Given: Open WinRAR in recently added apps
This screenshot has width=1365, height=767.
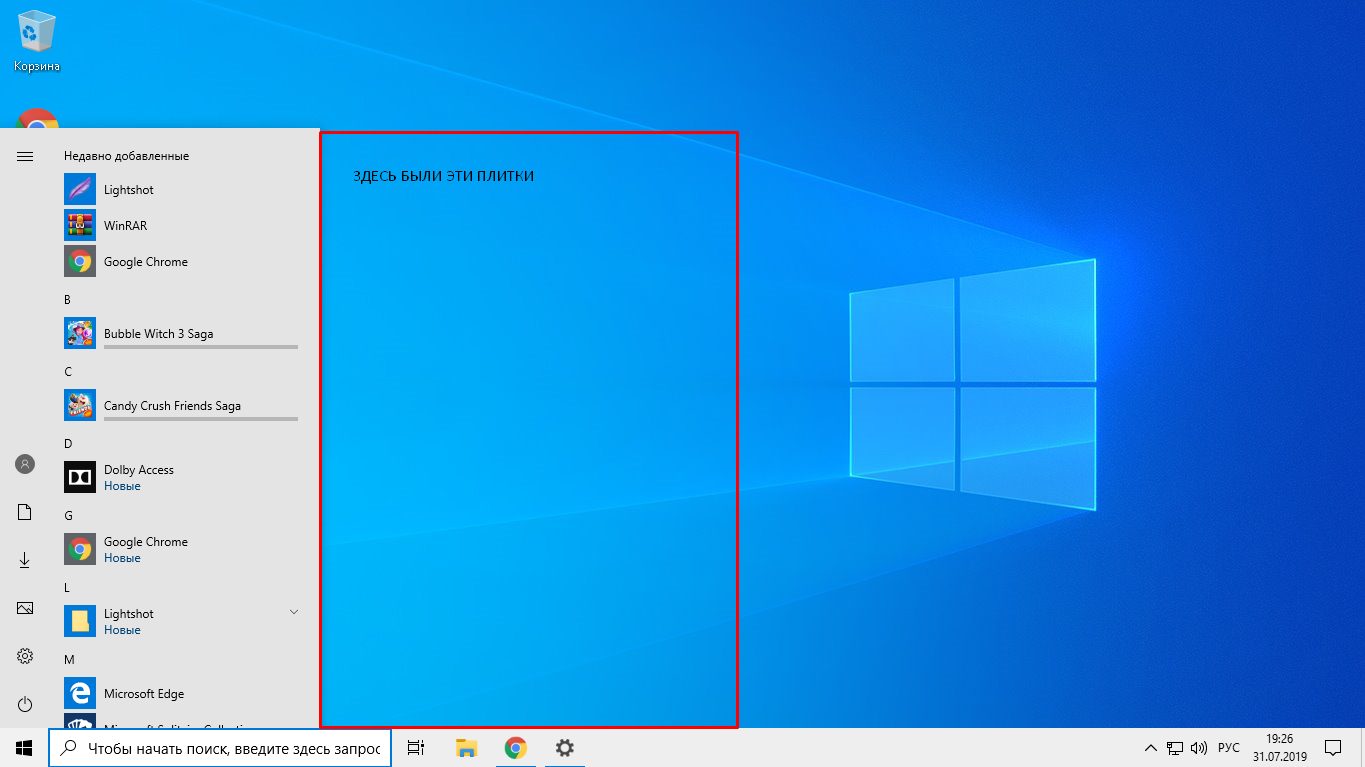Looking at the screenshot, I should point(182,226).
